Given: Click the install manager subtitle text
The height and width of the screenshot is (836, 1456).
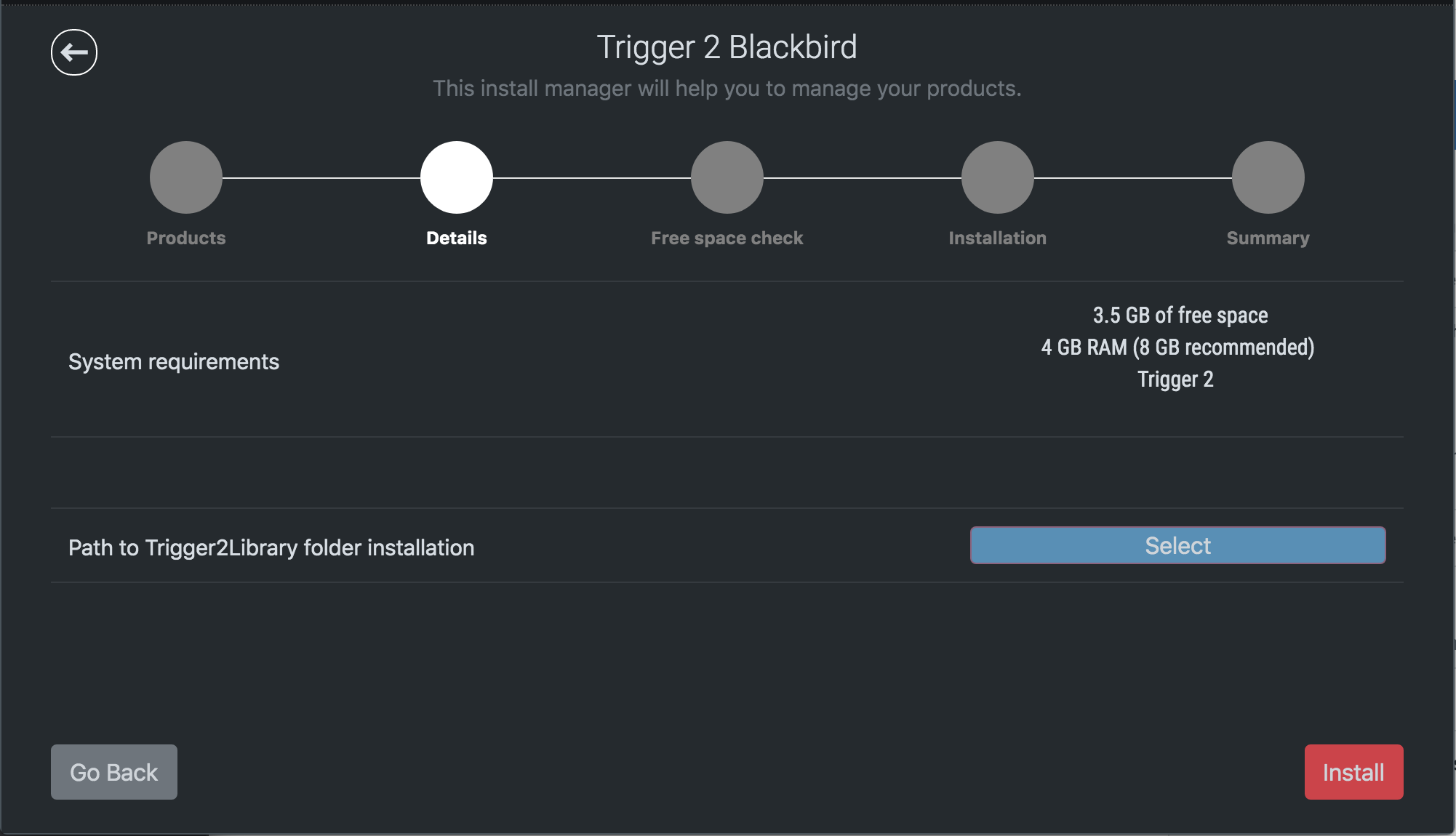Looking at the screenshot, I should (x=727, y=89).
